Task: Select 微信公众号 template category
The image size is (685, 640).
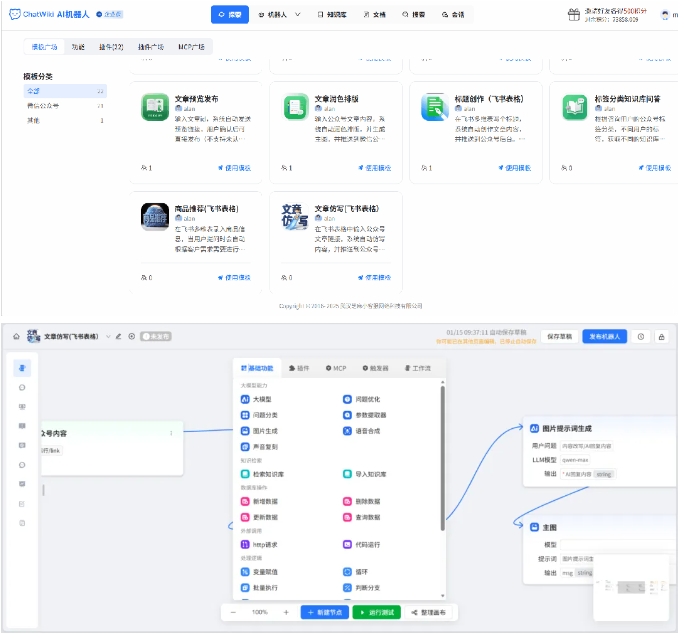Action: (x=66, y=107)
